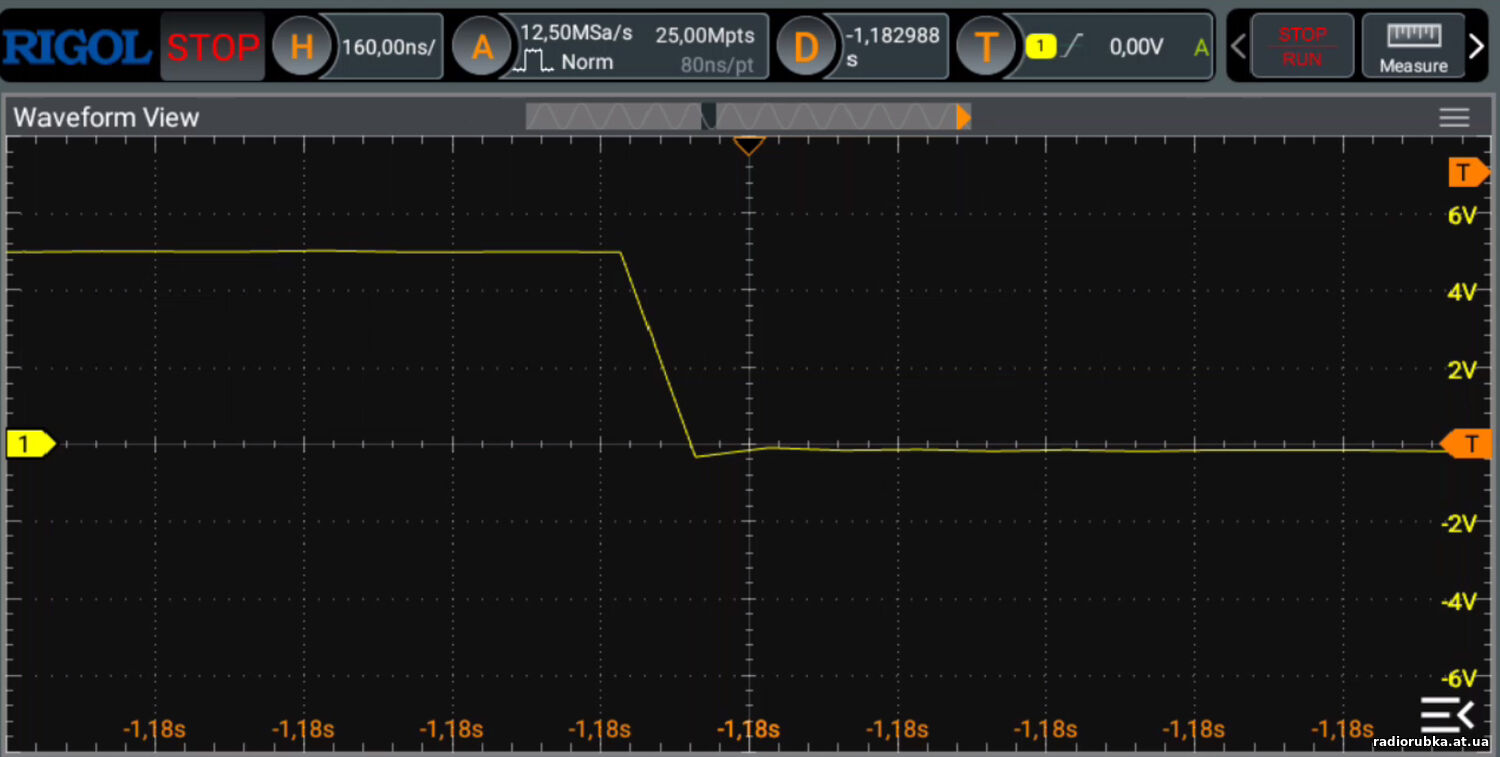Click the RIGOL logo
Screen dimensions: 1500x757
pos(77,46)
